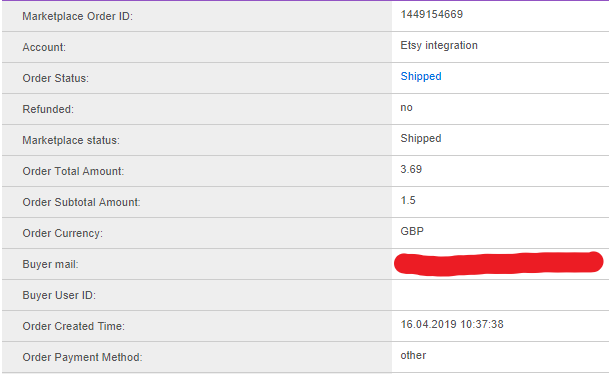609x374 pixels.
Task: Select the Marketplace status Shipped text
Action: 421,139
